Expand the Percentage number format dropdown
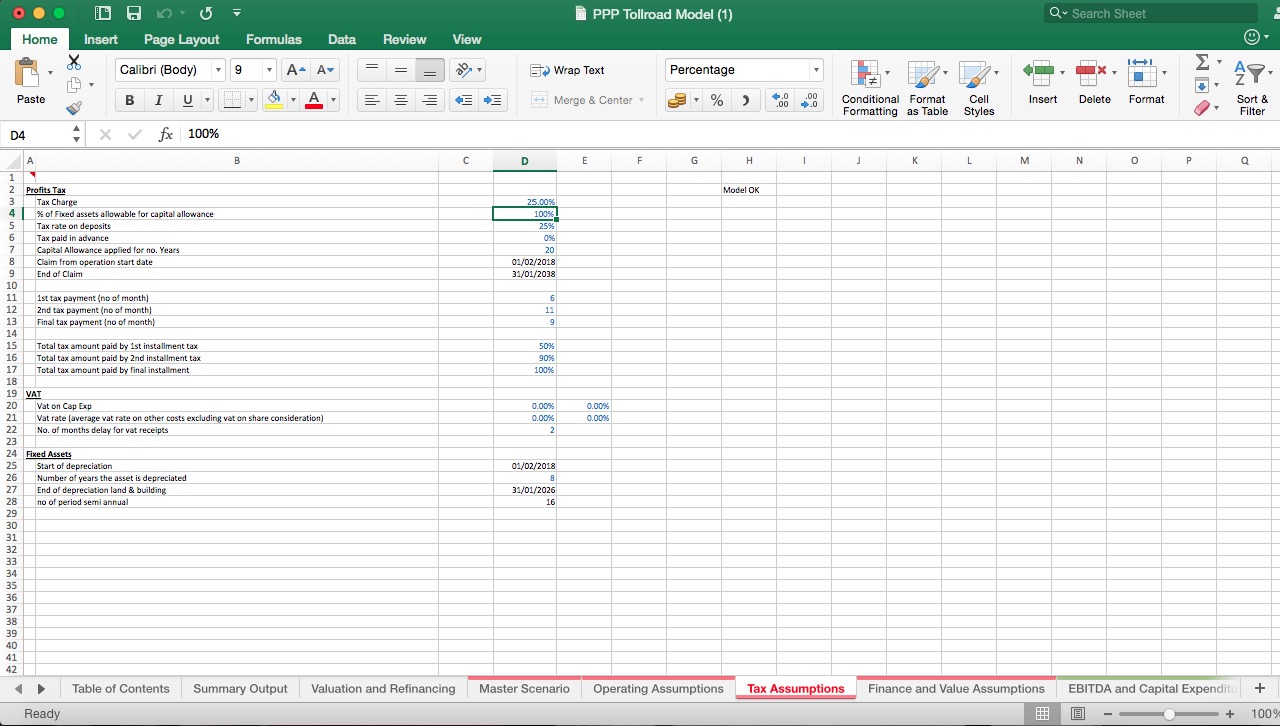Image resolution: width=1280 pixels, height=726 pixels. tap(816, 70)
